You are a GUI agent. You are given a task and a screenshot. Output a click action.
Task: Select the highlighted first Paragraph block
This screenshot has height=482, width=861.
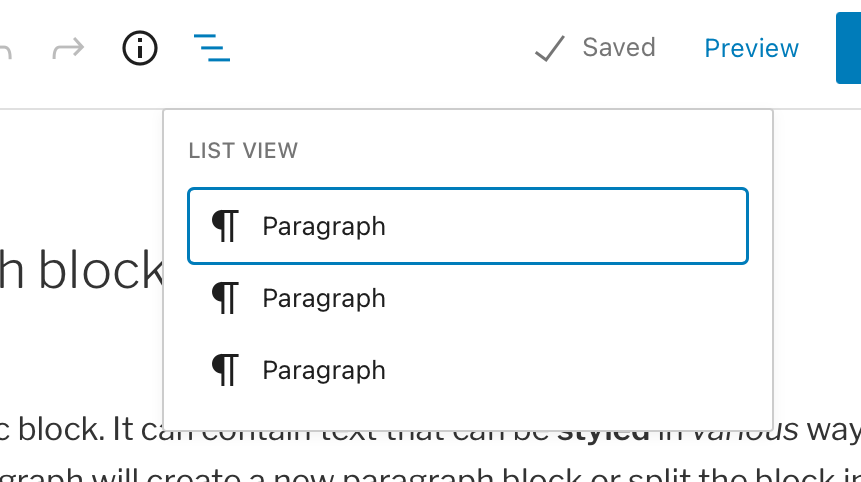coord(468,226)
